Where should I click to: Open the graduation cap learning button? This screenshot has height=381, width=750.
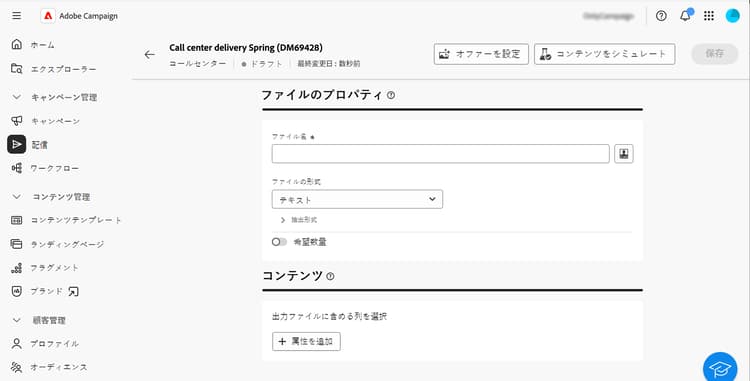click(x=720, y=368)
